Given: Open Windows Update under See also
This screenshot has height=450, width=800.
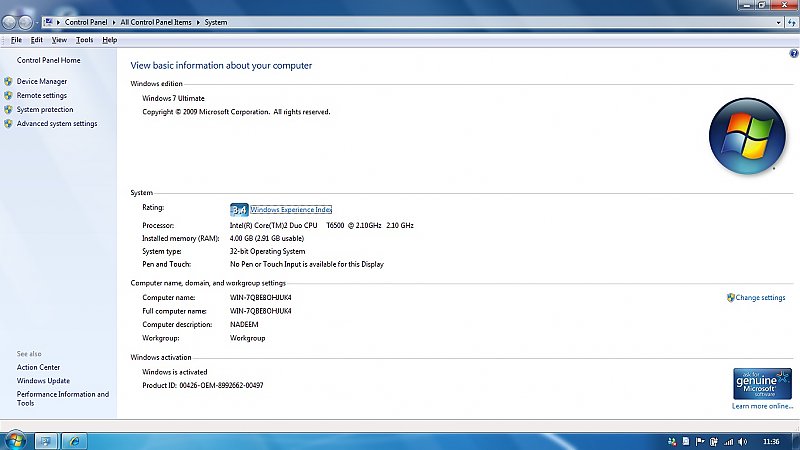Looking at the screenshot, I should pos(43,381).
